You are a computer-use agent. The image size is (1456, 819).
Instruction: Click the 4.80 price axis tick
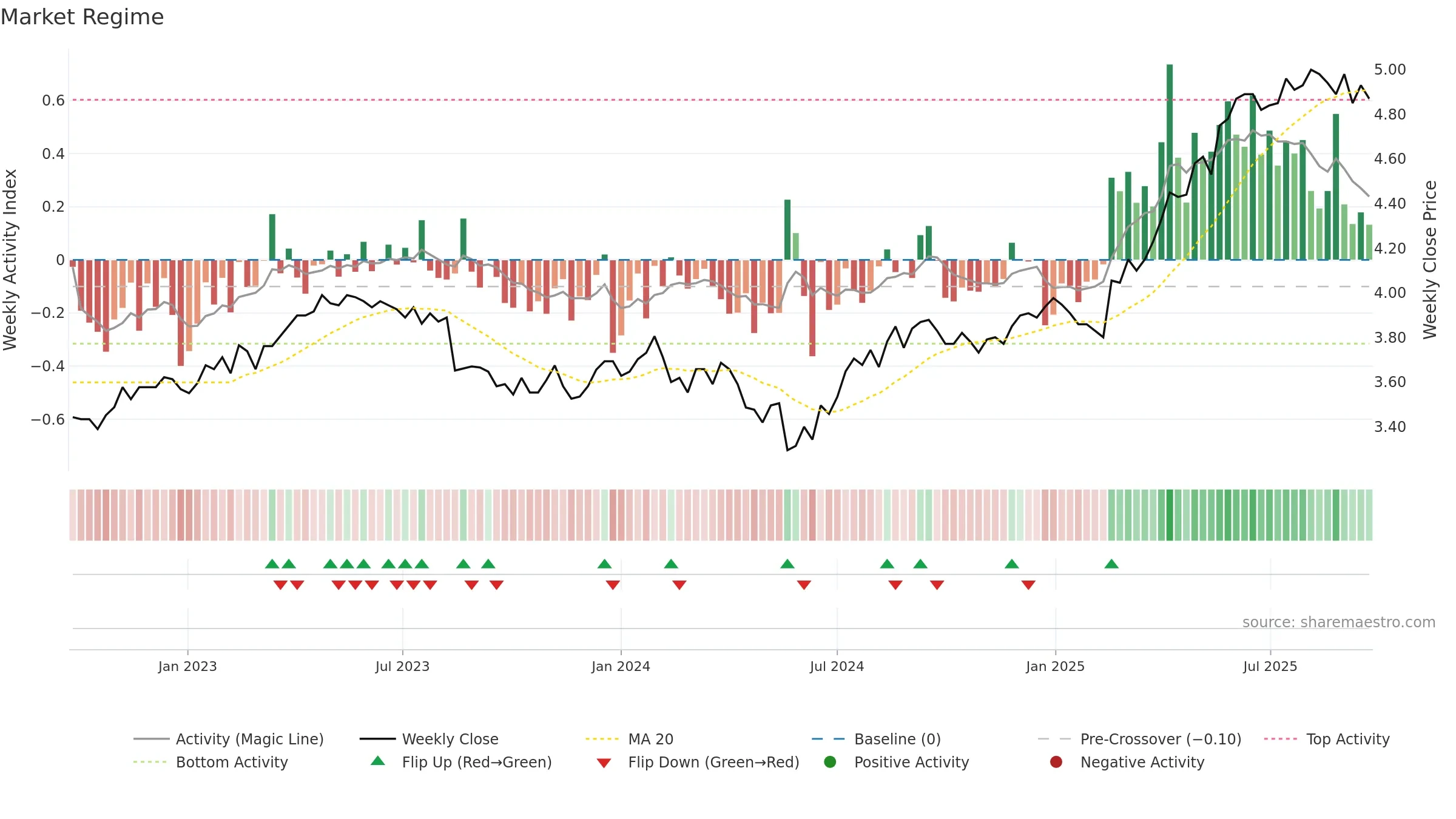coord(1390,114)
